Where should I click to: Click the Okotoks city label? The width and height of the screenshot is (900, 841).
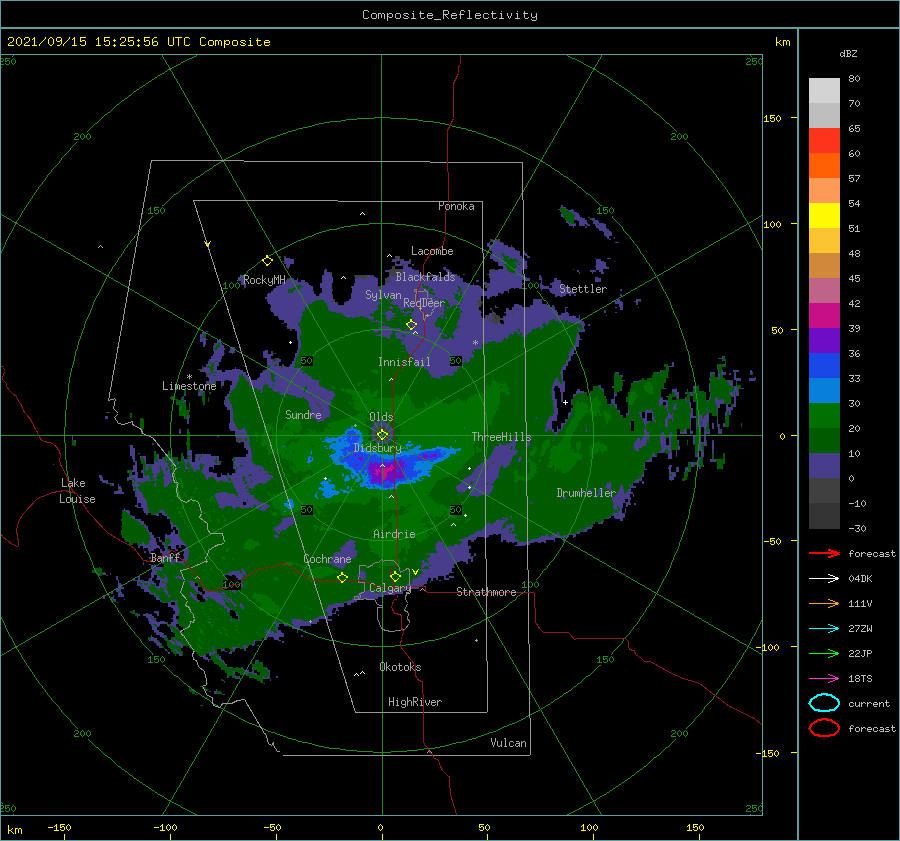coord(400,667)
